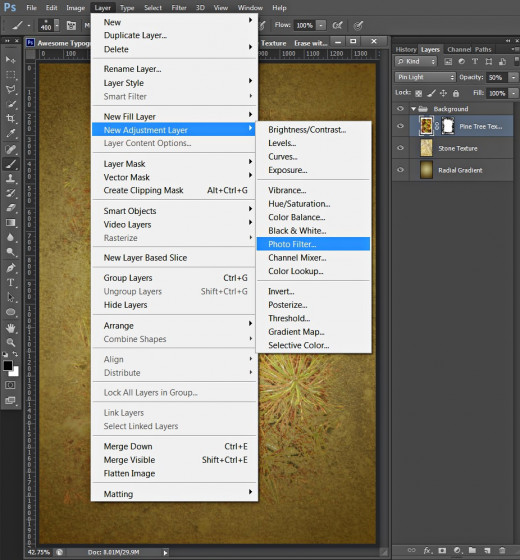Choose Gradient Map from submenu
The height and width of the screenshot is (560, 520).
tap(313, 332)
